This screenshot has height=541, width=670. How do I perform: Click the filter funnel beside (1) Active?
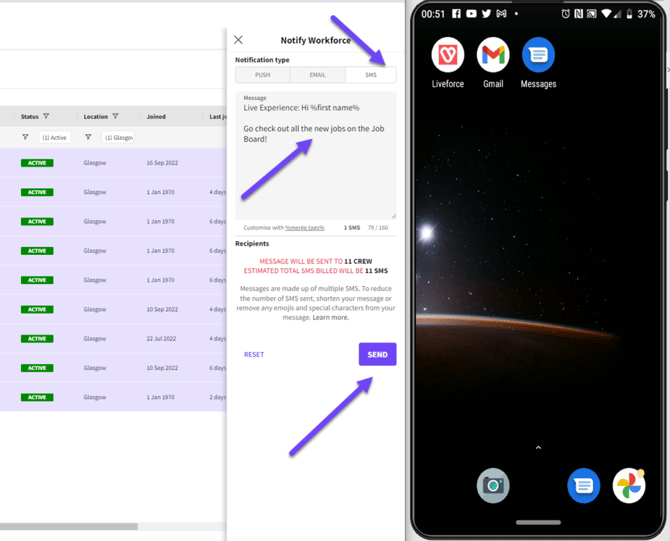click(25, 137)
